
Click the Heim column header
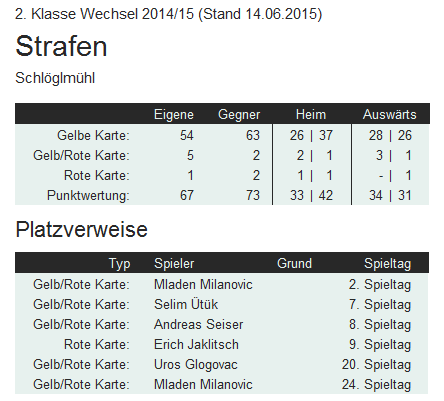tap(311, 114)
